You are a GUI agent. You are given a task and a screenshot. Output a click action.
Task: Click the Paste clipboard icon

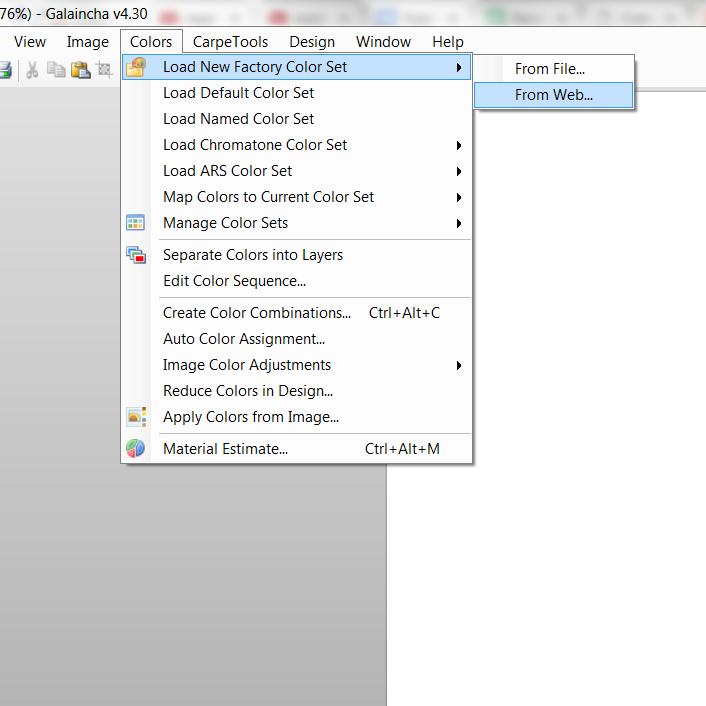[80, 70]
